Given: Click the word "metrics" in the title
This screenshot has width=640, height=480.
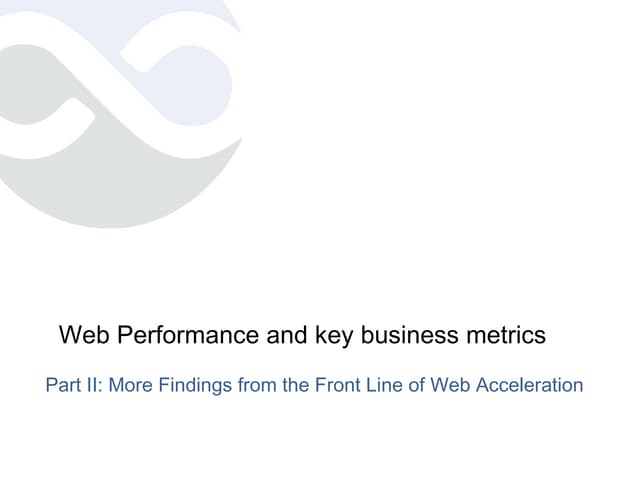Looking at the screenshot, I should pos(506,335).
